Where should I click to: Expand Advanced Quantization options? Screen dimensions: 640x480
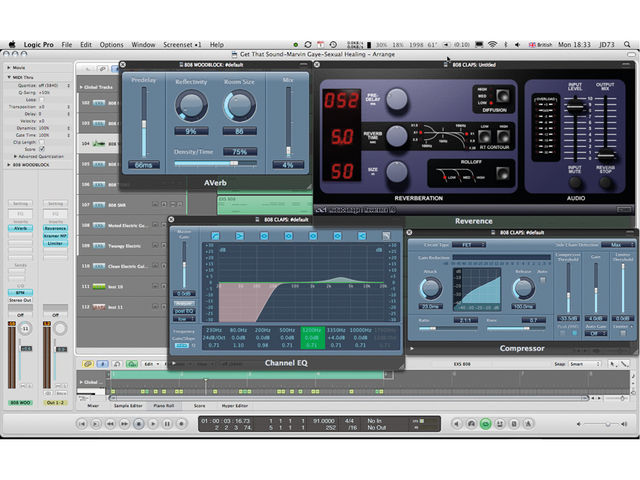tap(16, 156)
